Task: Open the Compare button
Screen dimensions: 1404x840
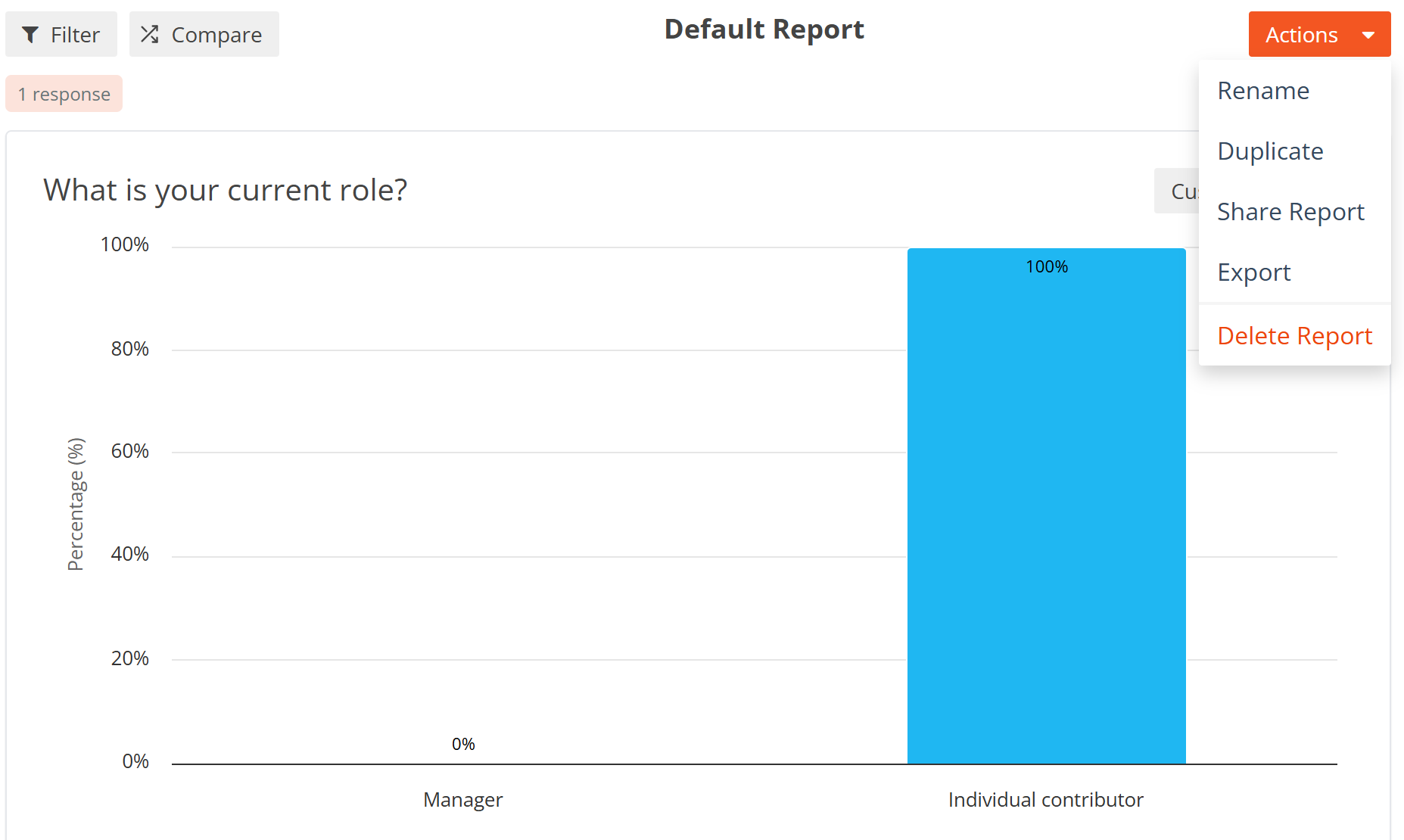Action: point(204,34)
